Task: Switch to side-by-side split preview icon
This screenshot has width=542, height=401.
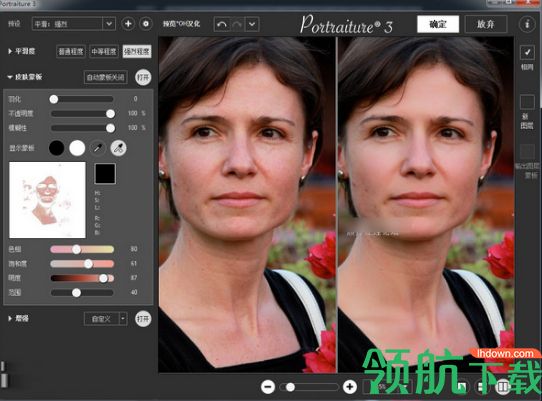Action: [x=503, y=386]
